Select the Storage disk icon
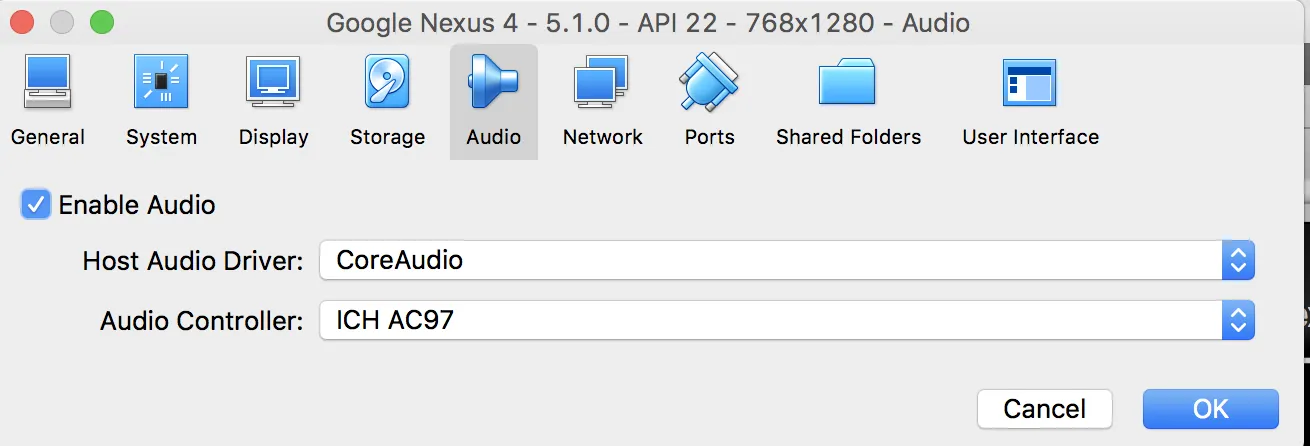1310x446 pixels. pos(387,82)
